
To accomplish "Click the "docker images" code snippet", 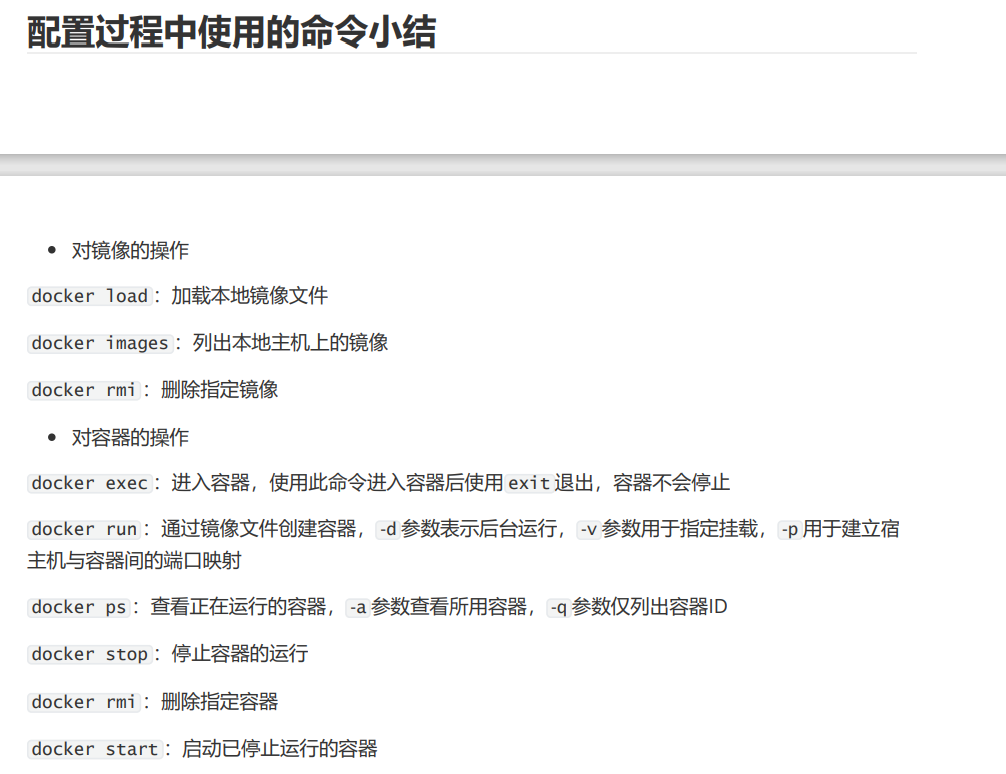I will coord(100,343).
